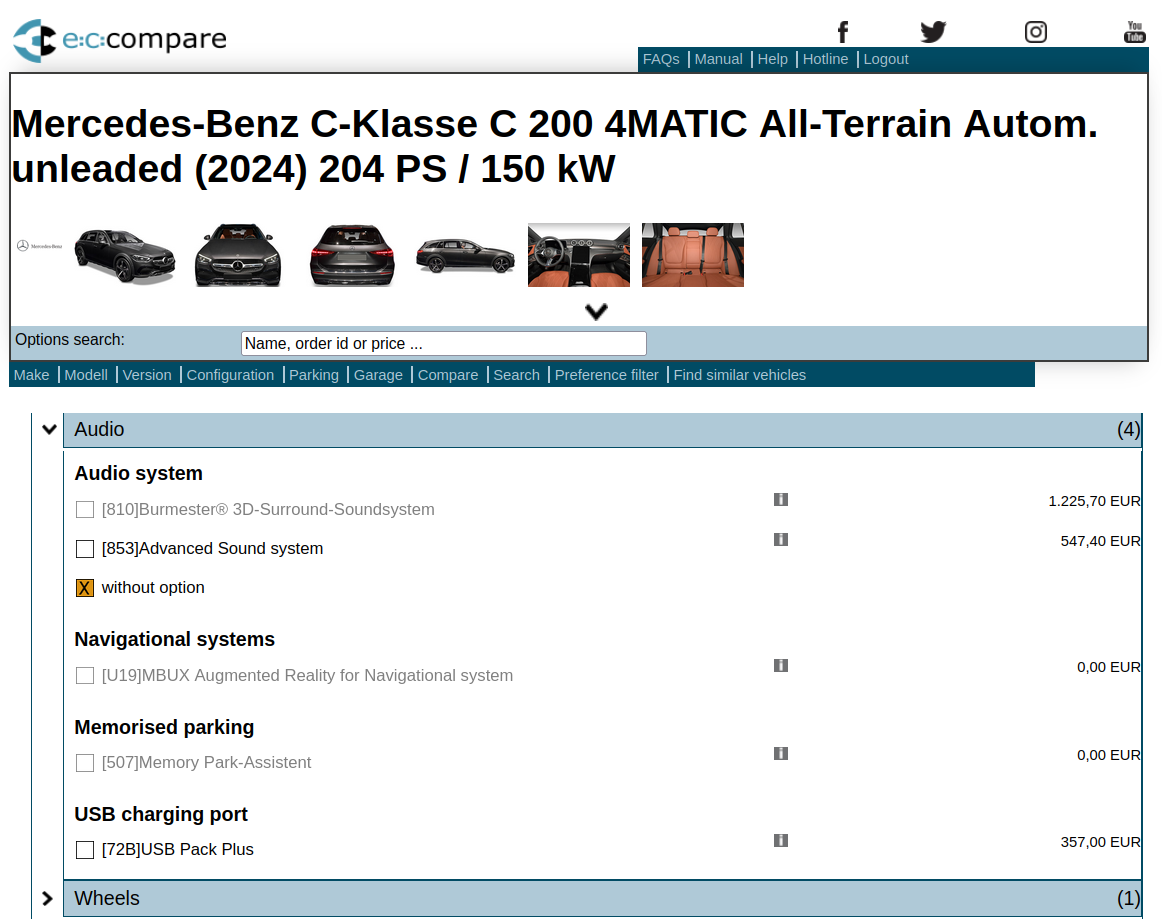Open the YouTube icon
The image size is (1162, 919).
coord(1135,32)
